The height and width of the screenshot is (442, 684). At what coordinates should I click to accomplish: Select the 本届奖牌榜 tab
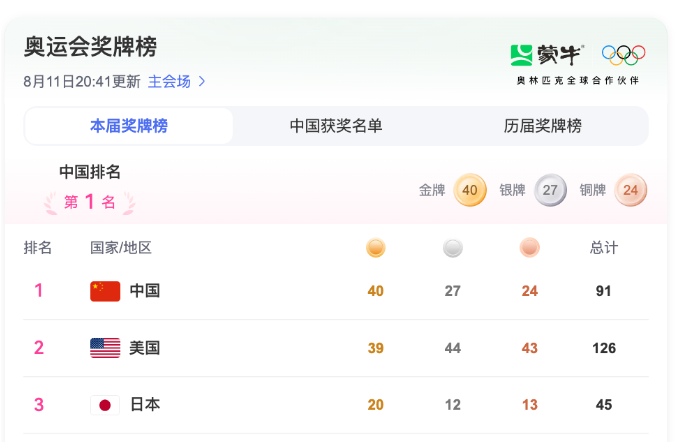point(129,126)
